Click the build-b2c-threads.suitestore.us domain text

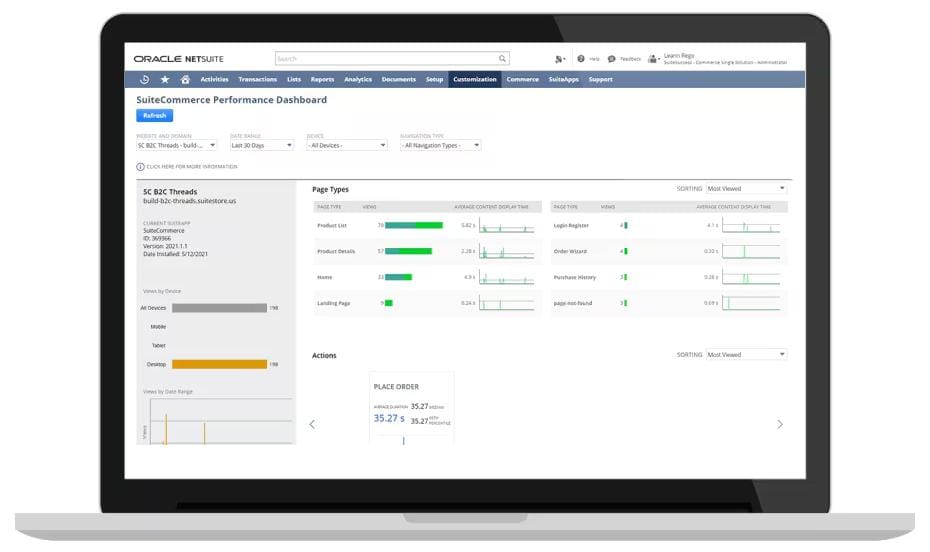point(189,201)
